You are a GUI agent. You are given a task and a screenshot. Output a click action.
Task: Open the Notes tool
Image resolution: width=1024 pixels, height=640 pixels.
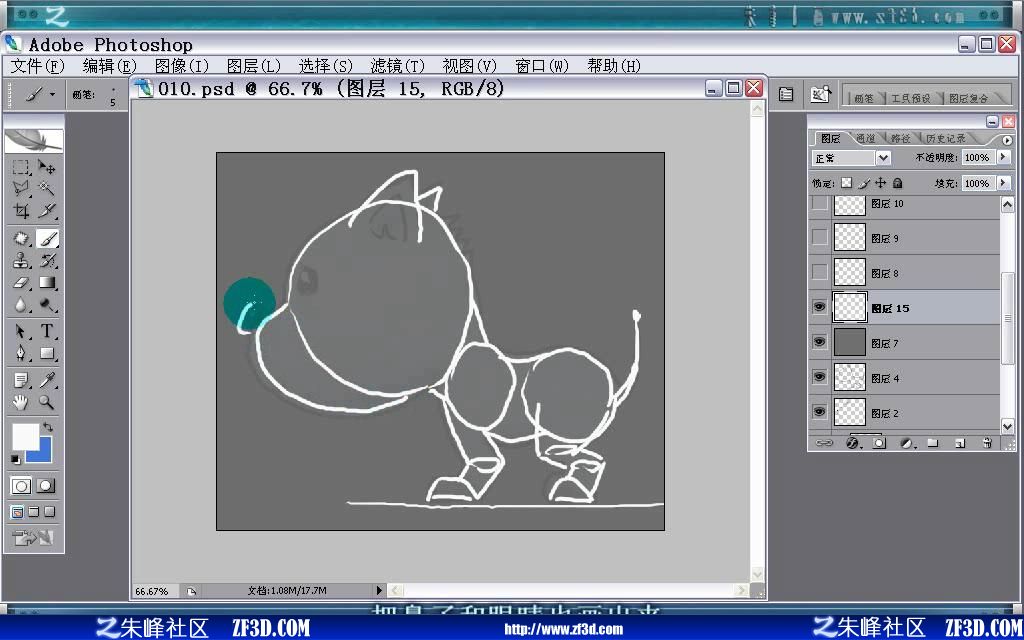(x=21, y=379)
